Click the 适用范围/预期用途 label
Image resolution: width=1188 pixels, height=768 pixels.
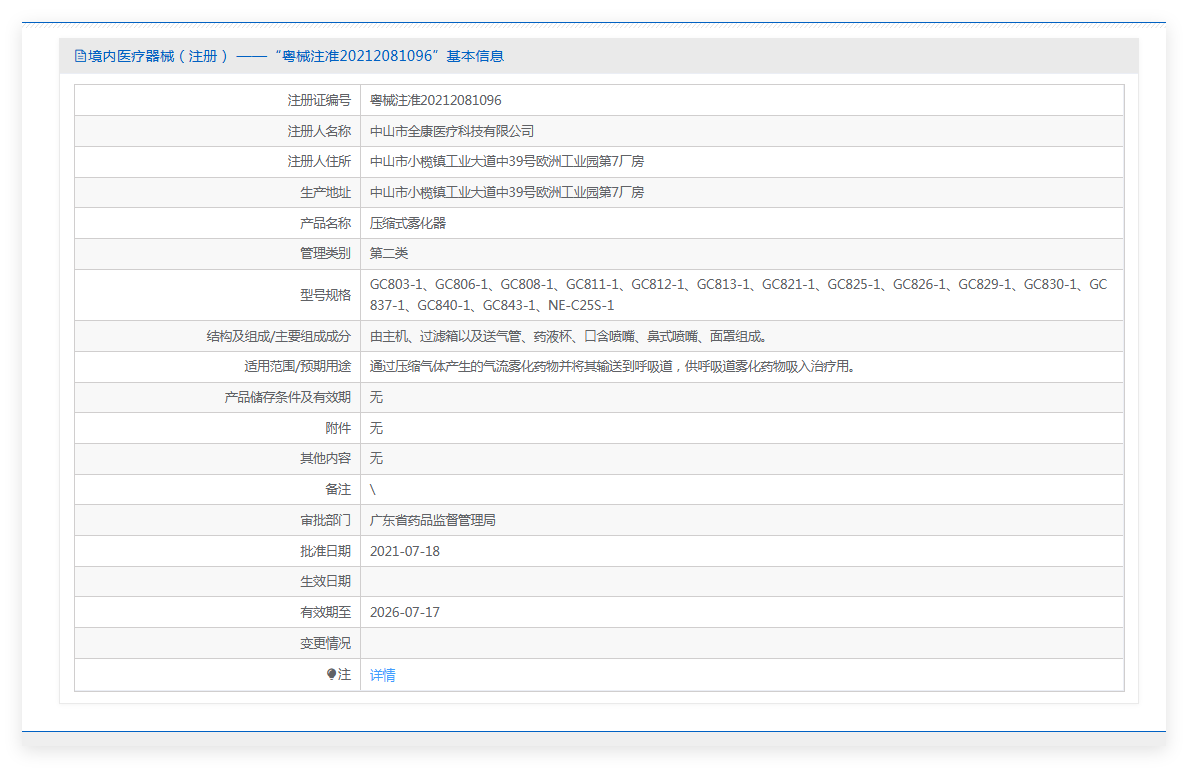coord(298,367)
